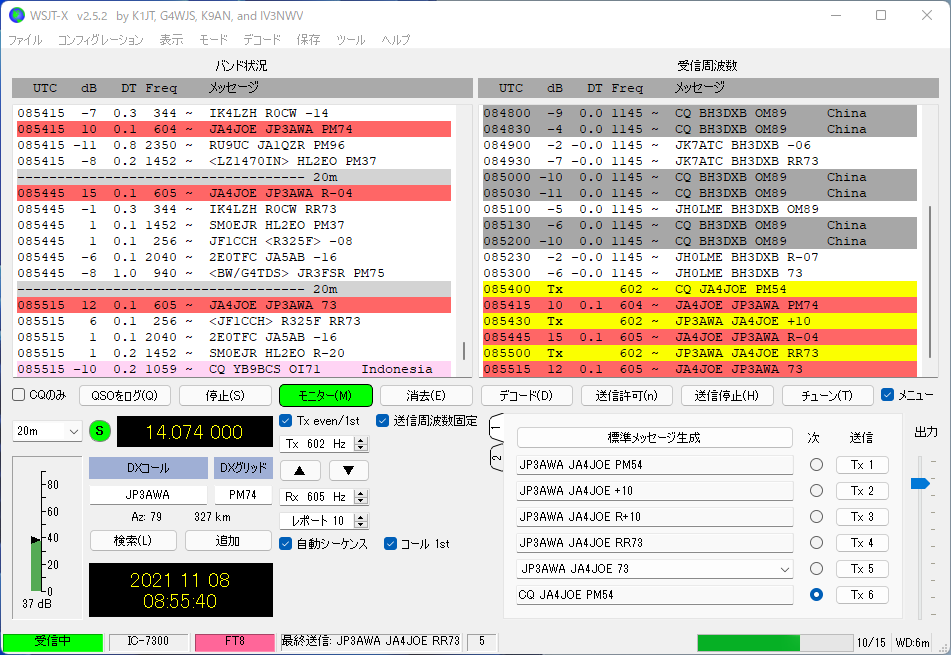
Task: Click 送信停止(H) halt Tx button
Action: [x=727, y=395]
